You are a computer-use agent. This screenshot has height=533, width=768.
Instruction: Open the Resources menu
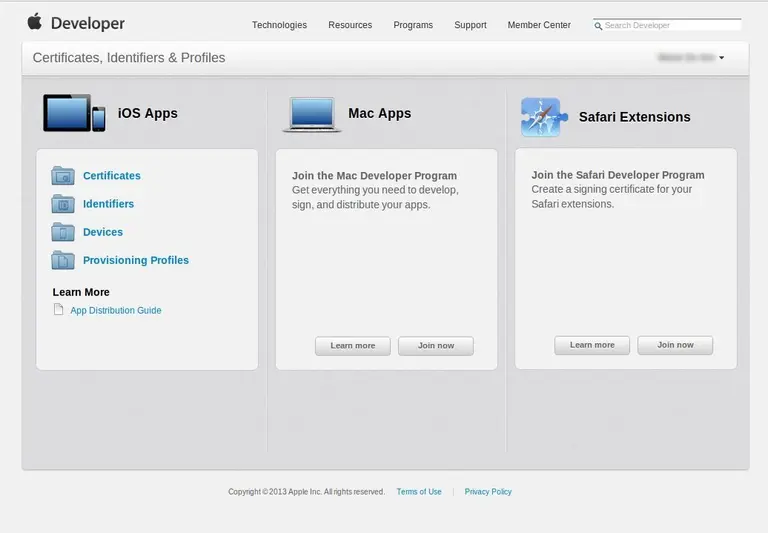[350, 25]
